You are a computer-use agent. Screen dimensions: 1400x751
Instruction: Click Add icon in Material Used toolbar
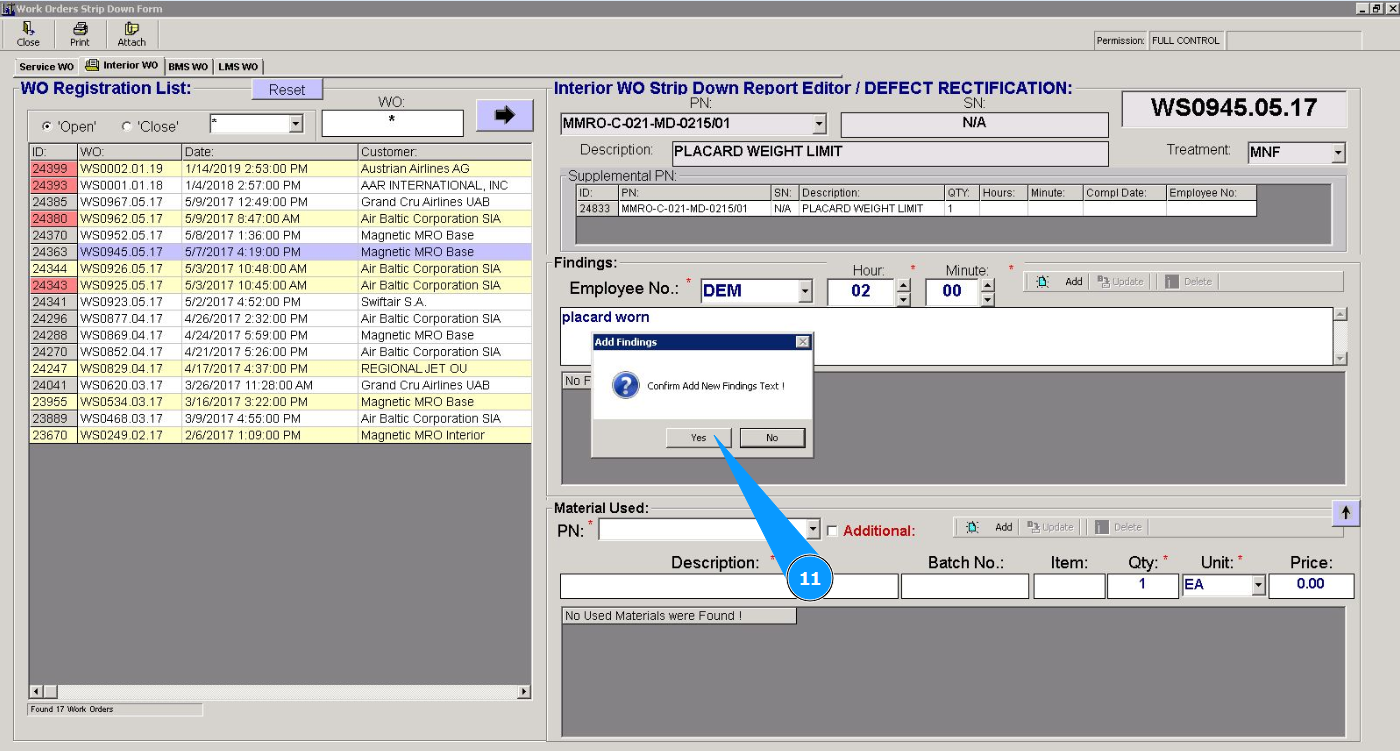click(x=990, y=527)
